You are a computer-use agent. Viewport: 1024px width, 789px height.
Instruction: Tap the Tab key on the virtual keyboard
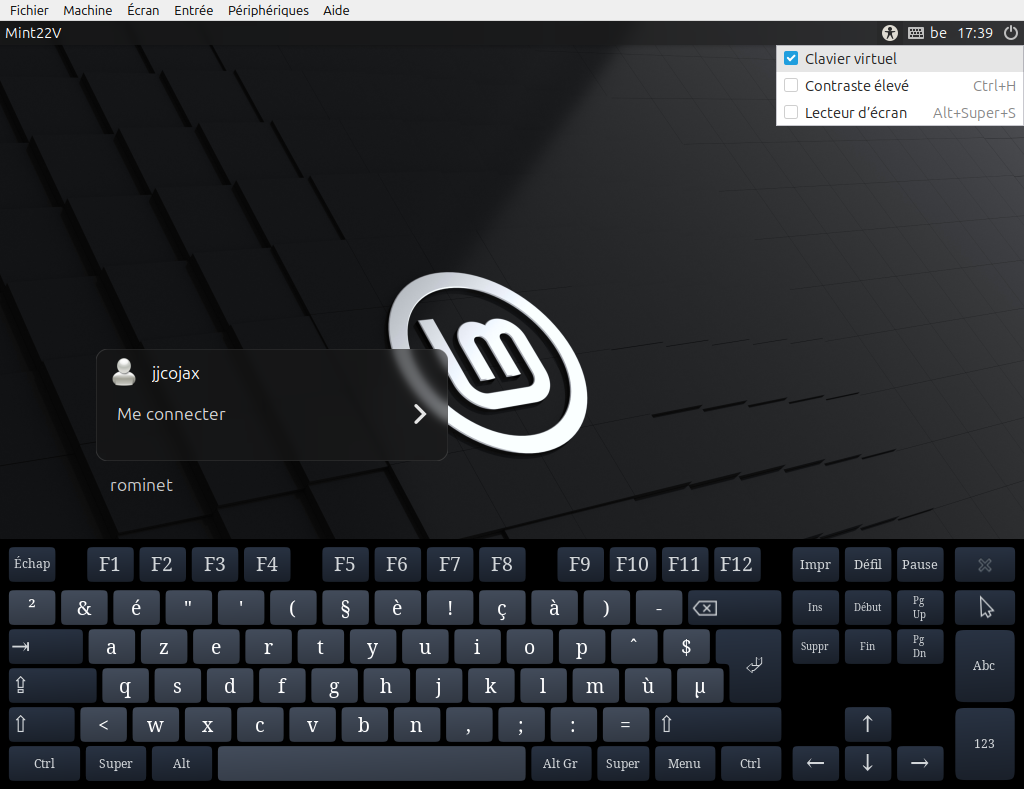(x=46, y=647)
